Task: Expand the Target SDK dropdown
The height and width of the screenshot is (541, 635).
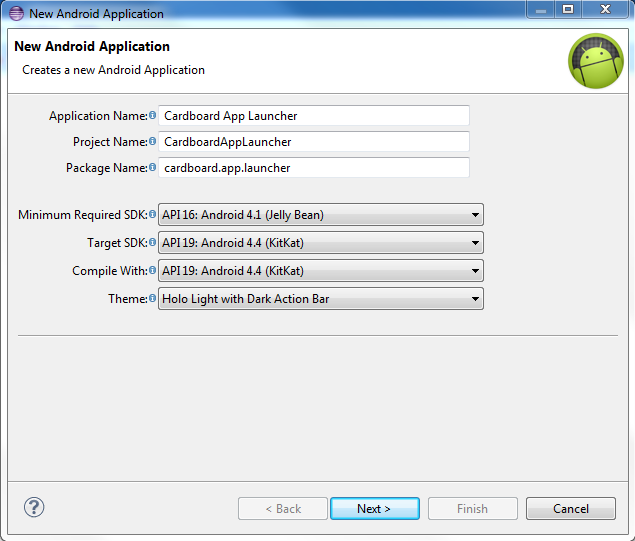Action: click(320, 243)
